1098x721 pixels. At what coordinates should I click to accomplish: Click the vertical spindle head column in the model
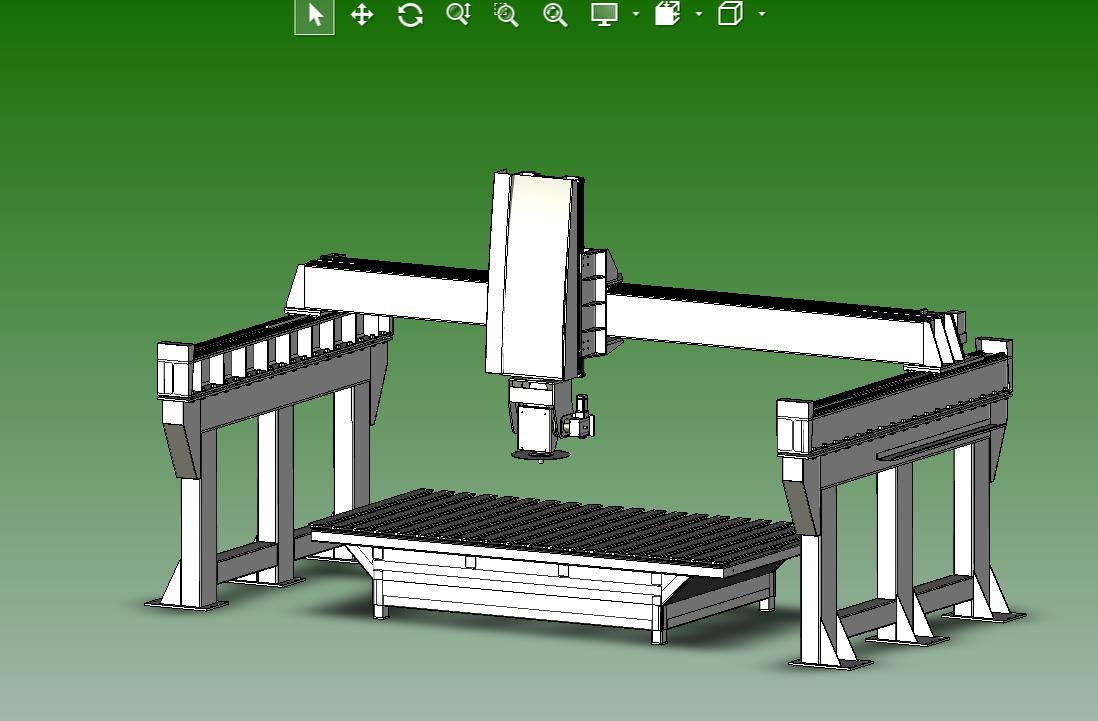point(534,274)
